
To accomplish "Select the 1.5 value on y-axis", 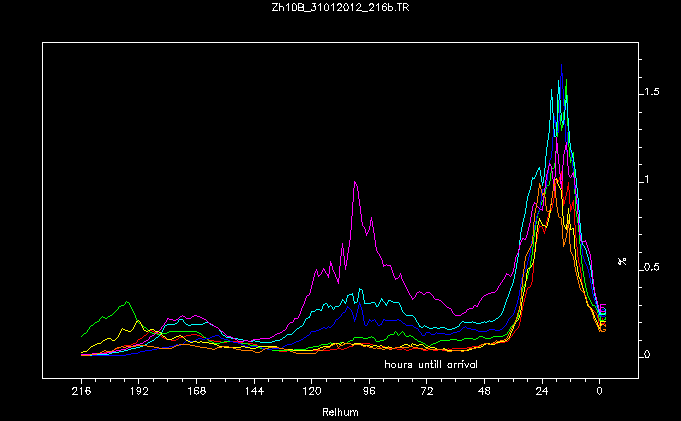I will 652,92.
